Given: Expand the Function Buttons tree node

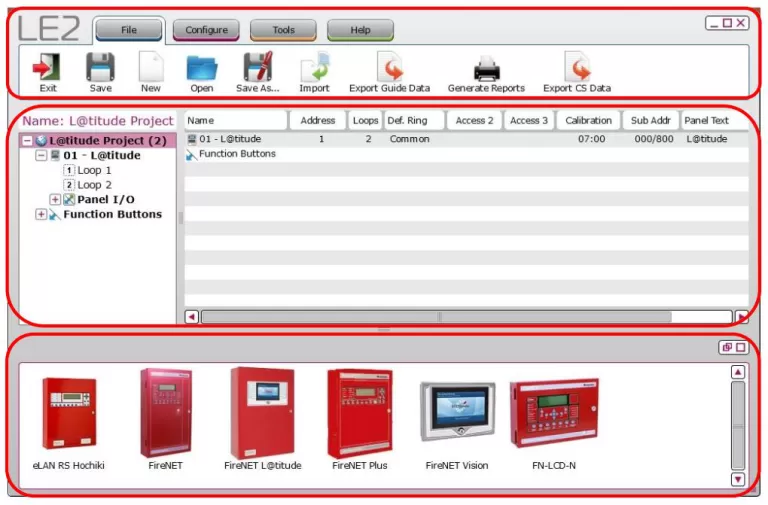Looking at the screenshot, I should 41,214.
